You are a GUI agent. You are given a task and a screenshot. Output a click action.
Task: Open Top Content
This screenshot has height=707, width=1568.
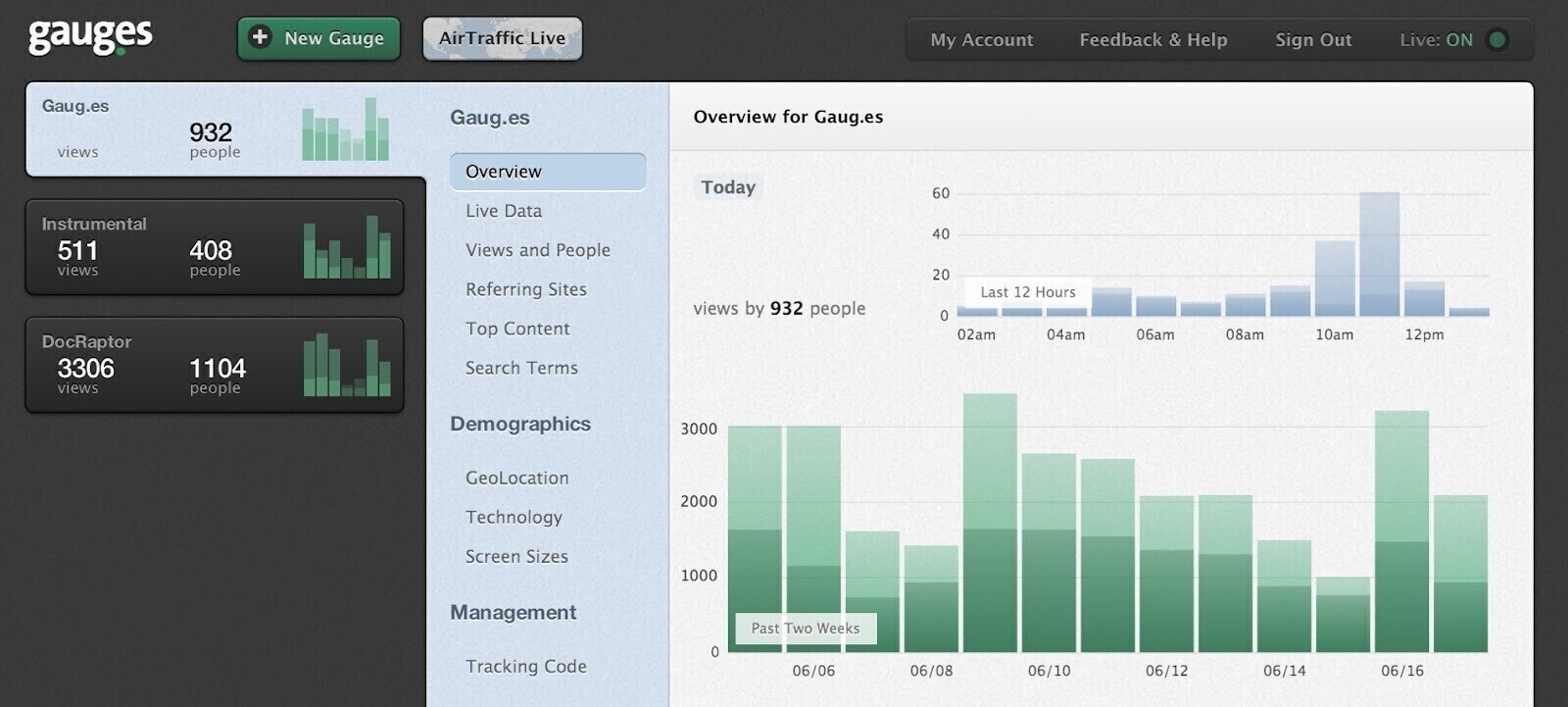(x=517, y=328)
